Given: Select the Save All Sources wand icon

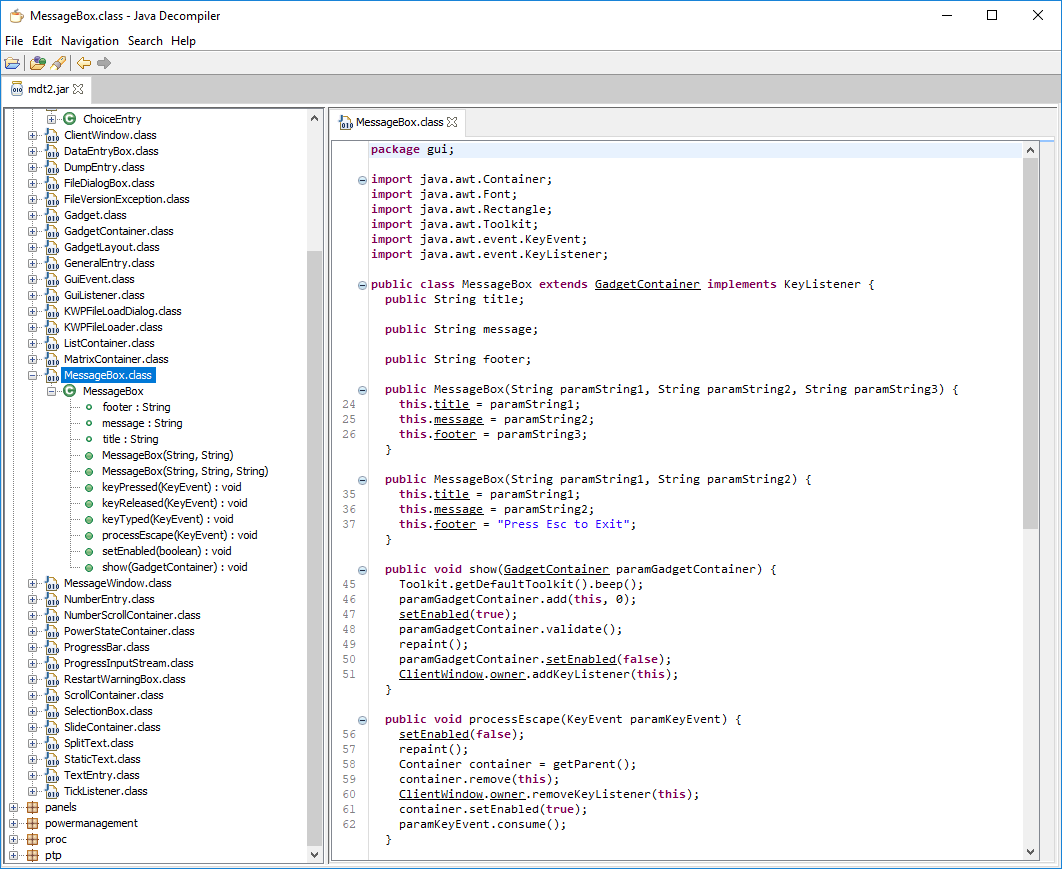Looking at the screenshot, I should click(58, 62).
